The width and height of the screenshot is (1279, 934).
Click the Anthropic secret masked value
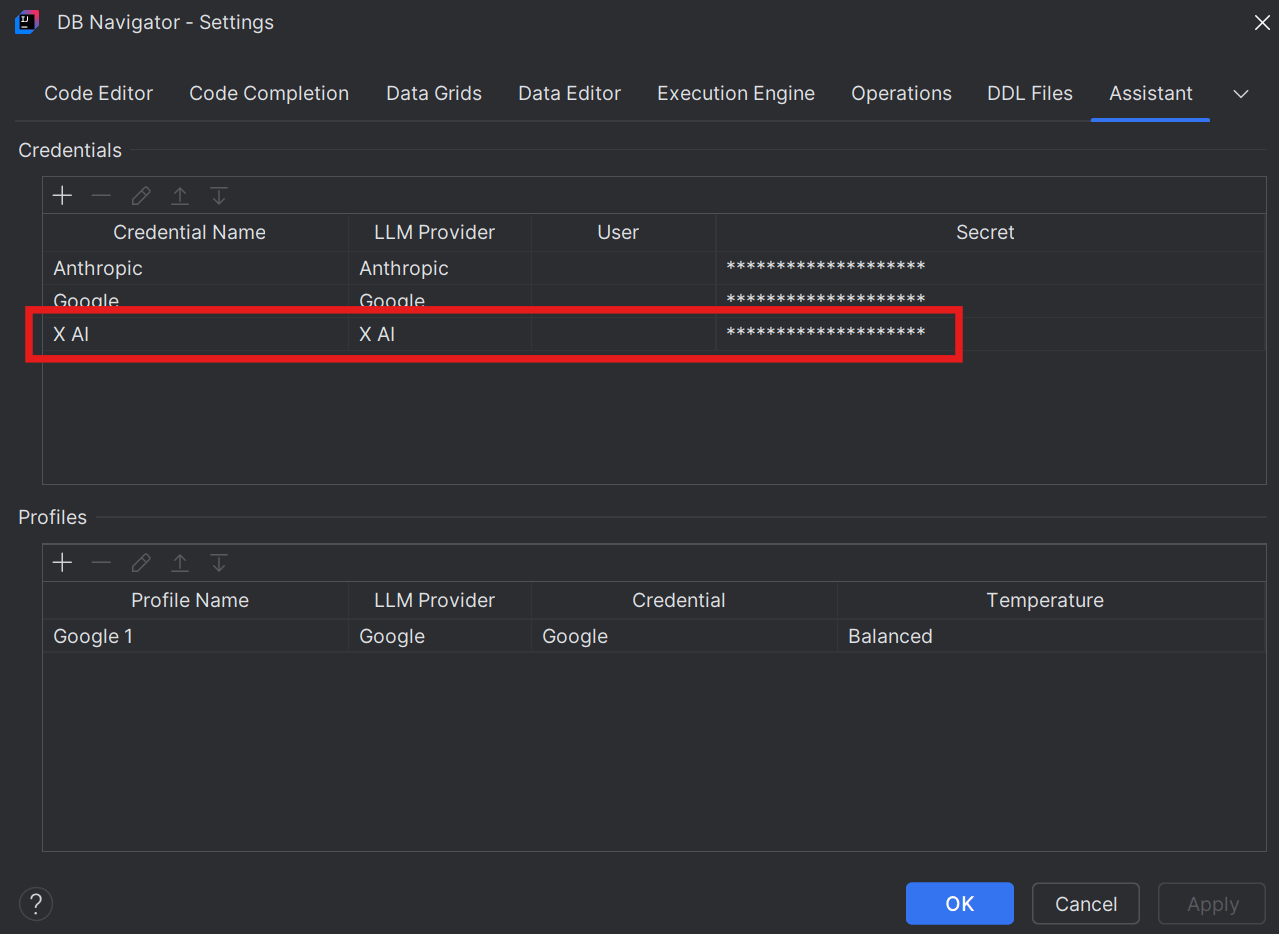click(x=826, y=268)
